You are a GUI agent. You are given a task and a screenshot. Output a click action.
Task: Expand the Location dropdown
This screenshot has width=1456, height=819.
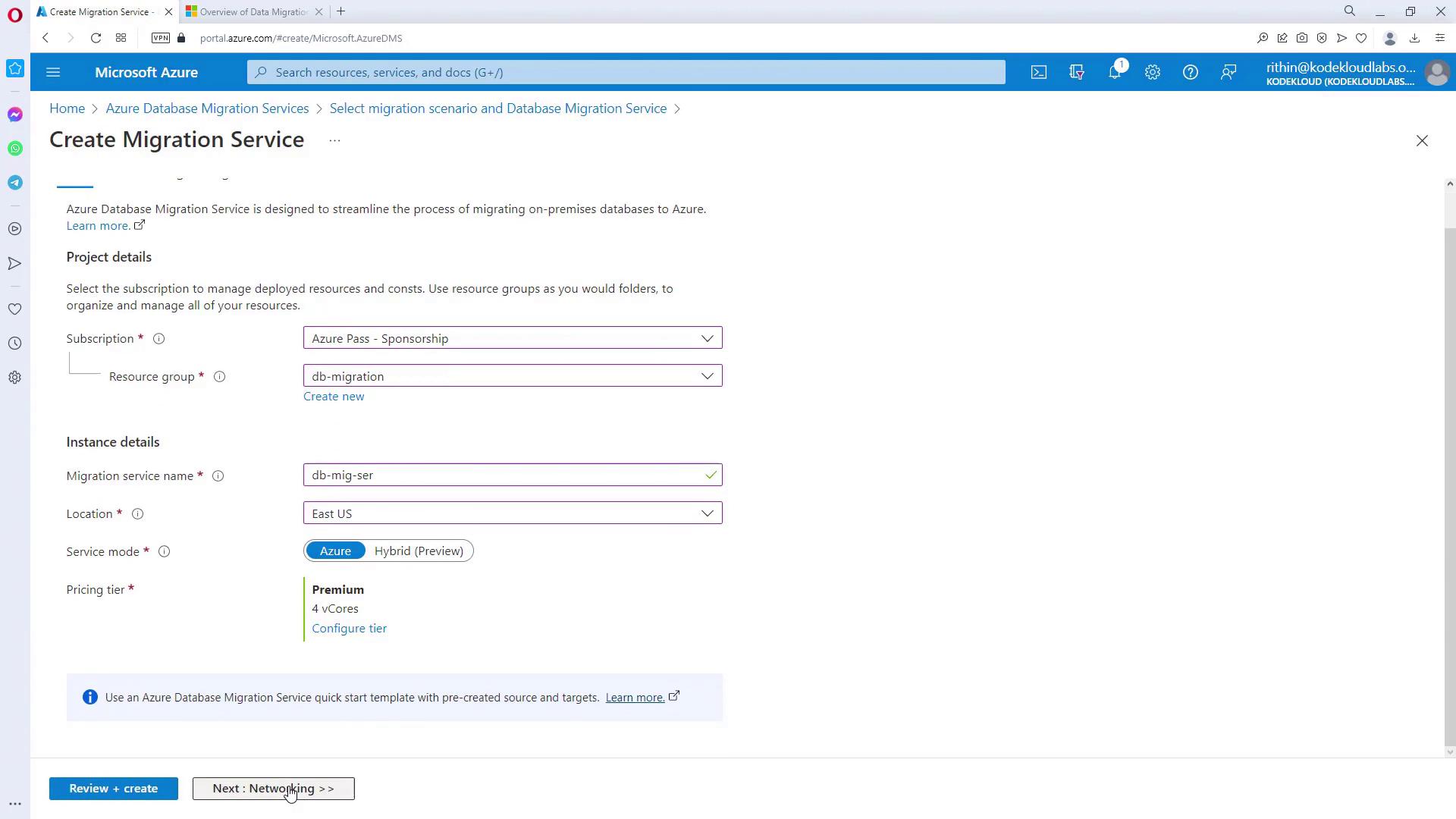coord(513,513)
